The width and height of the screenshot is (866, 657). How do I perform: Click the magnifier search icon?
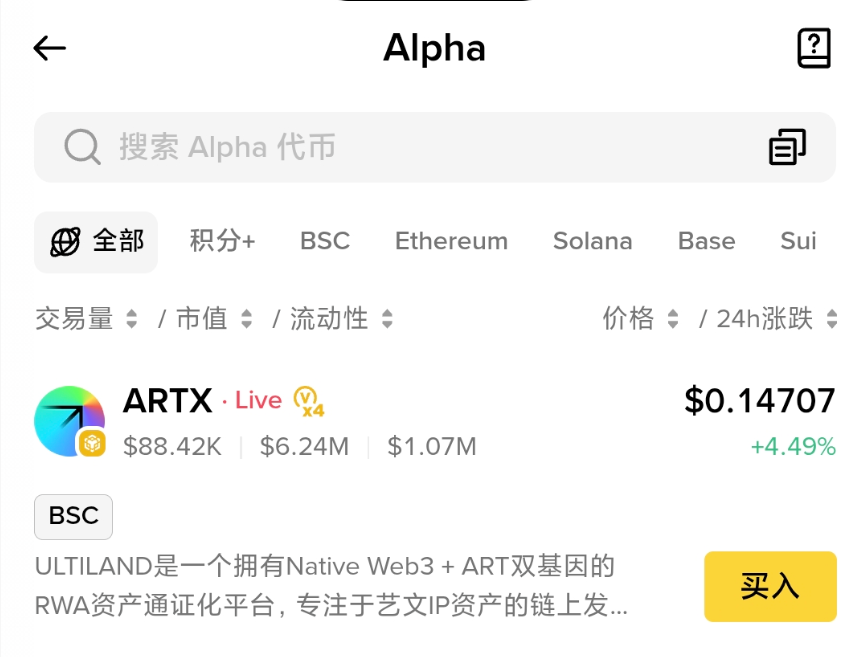coord(82,147)
